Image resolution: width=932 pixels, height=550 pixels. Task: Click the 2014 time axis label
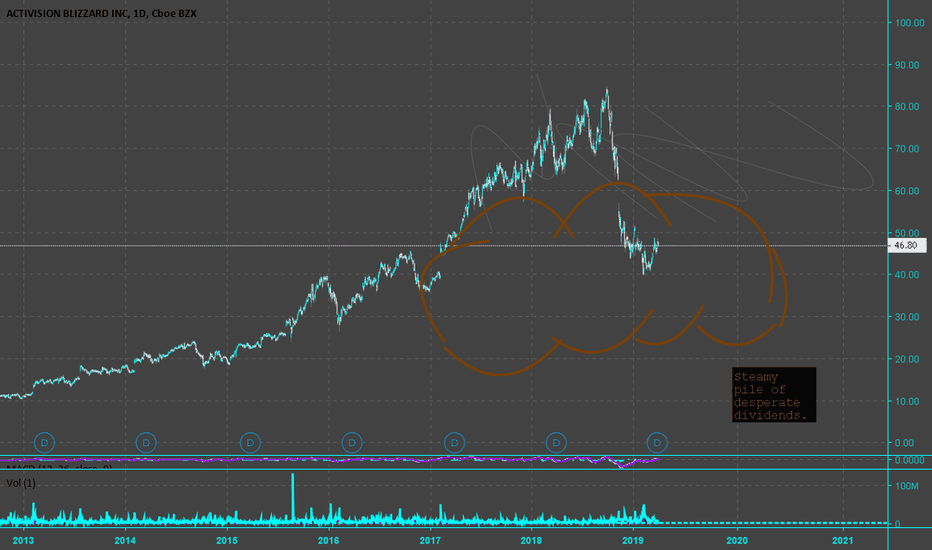coord(125,540)
